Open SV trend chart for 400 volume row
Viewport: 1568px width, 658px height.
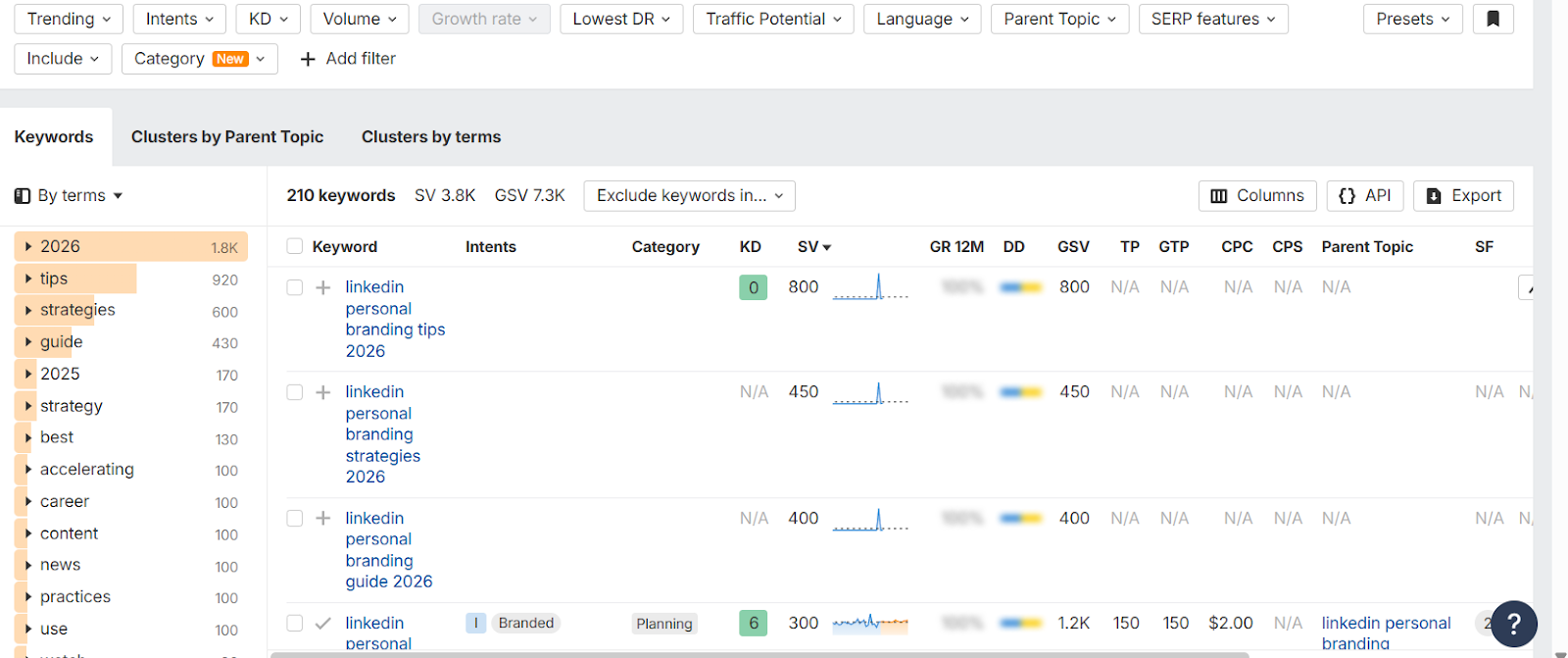870,518
